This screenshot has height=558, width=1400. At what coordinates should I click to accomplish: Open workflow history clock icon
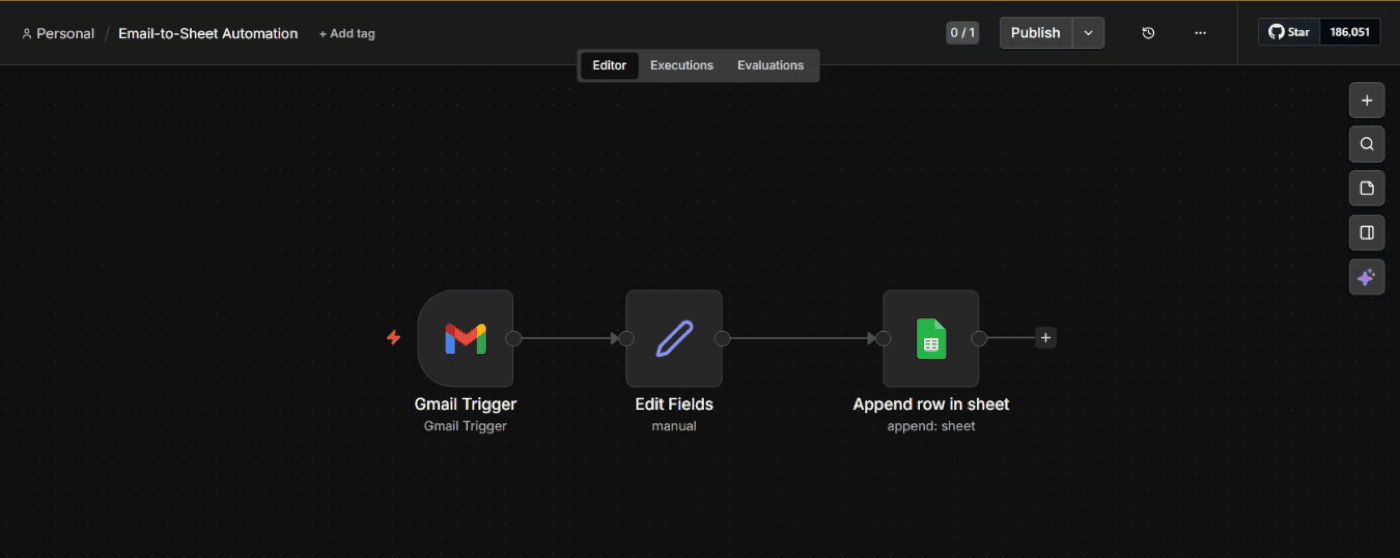coord(1148,33)
